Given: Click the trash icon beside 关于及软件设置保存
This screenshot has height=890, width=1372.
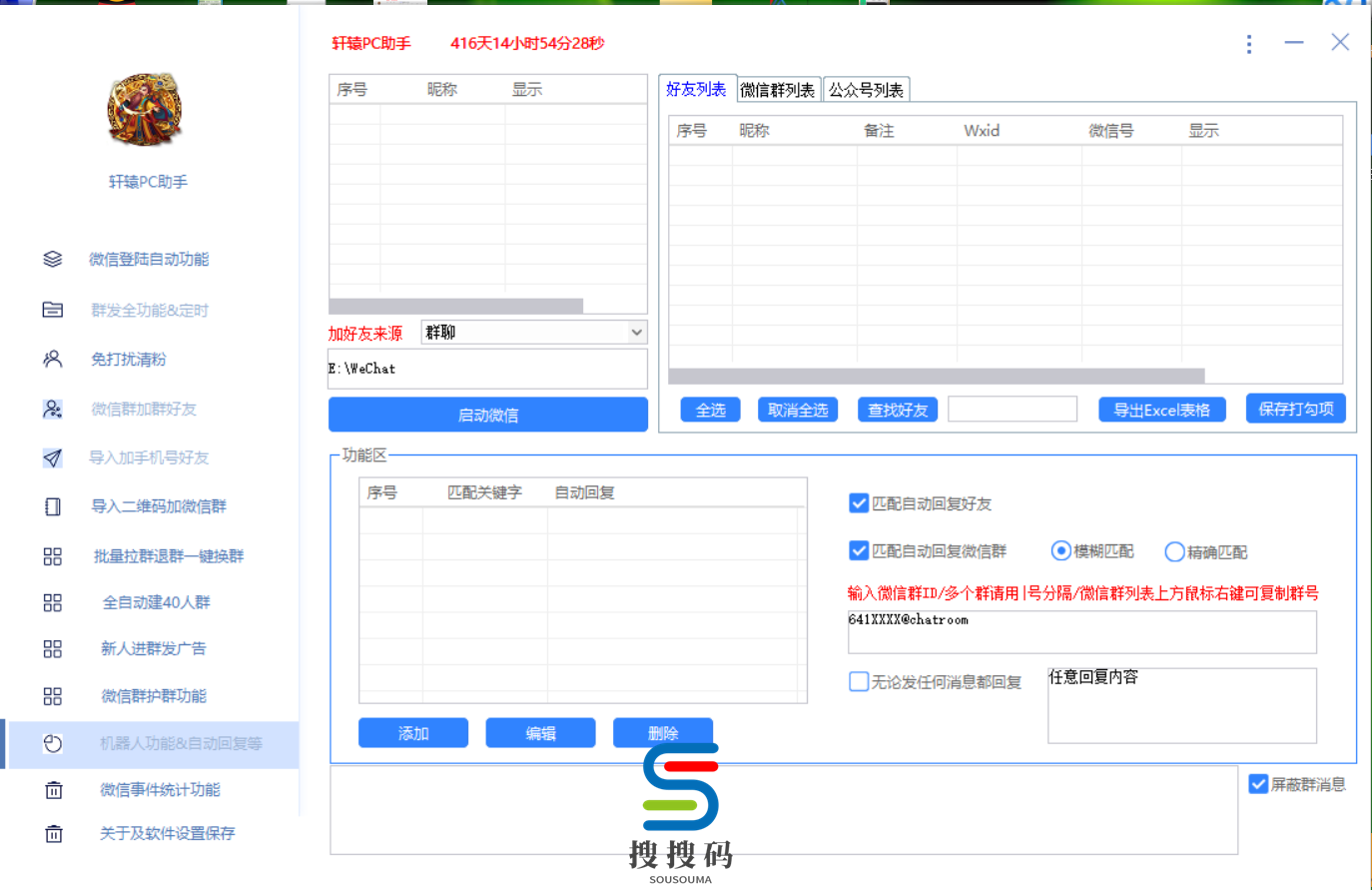Looking at the screenshot, I should 54,833.
